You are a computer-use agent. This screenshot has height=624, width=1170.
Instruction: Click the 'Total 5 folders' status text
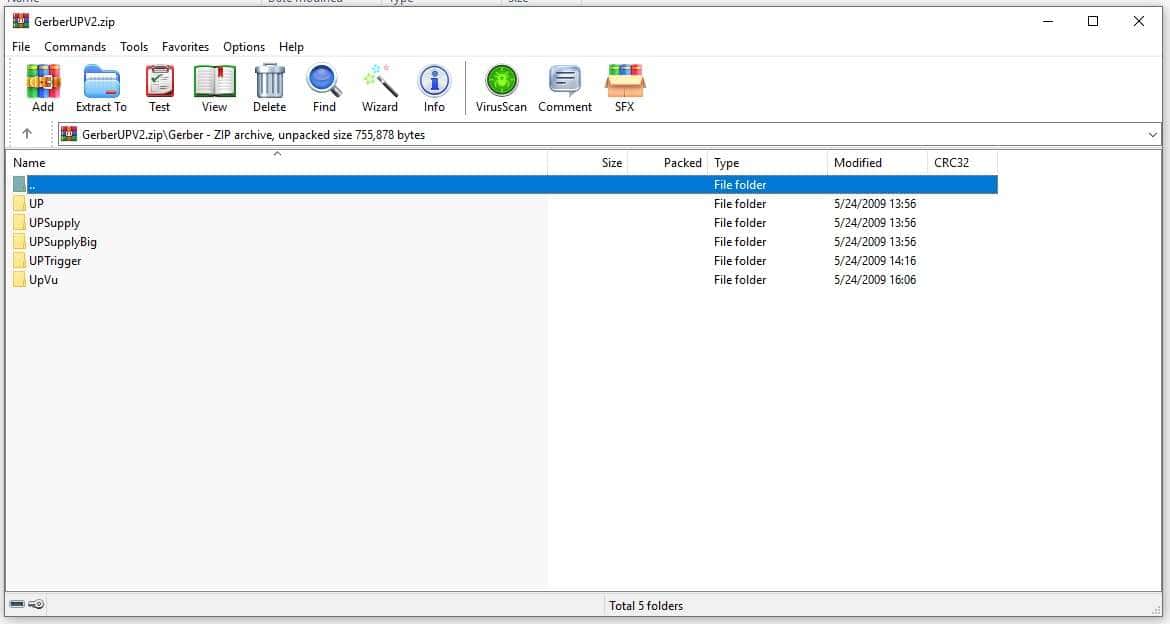[x=645, y=605]
